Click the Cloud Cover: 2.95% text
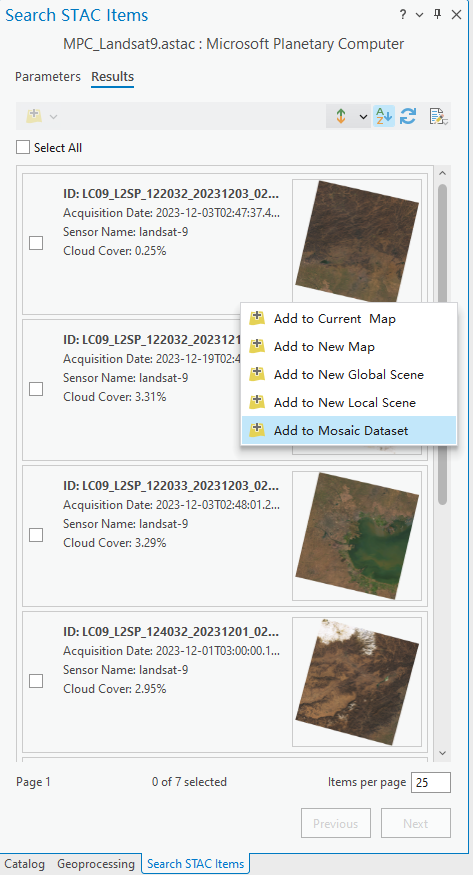The height and width of the screenshot is (875, 473). 115,689
